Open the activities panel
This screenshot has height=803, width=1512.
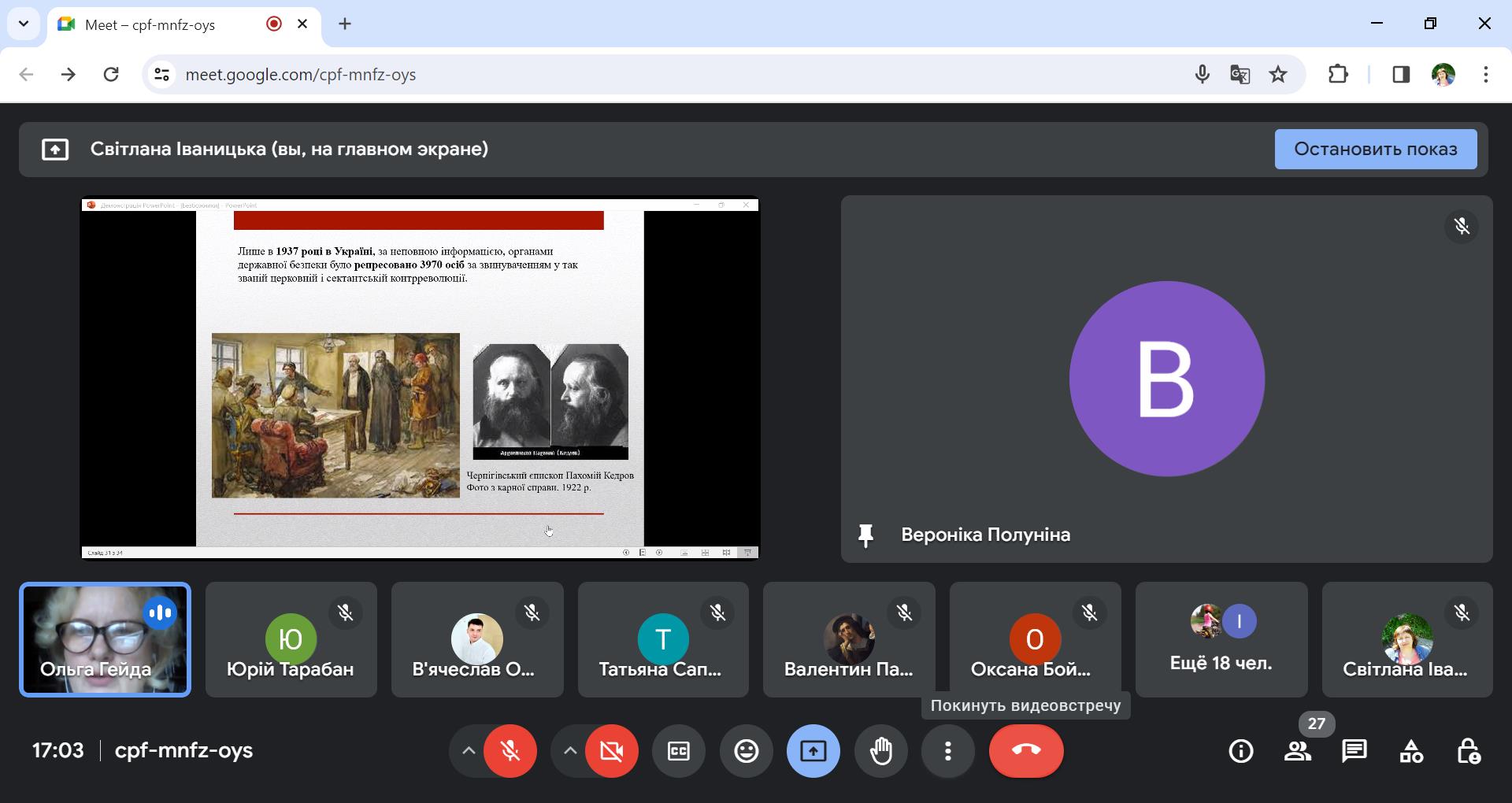click(x=1411, y=751)
